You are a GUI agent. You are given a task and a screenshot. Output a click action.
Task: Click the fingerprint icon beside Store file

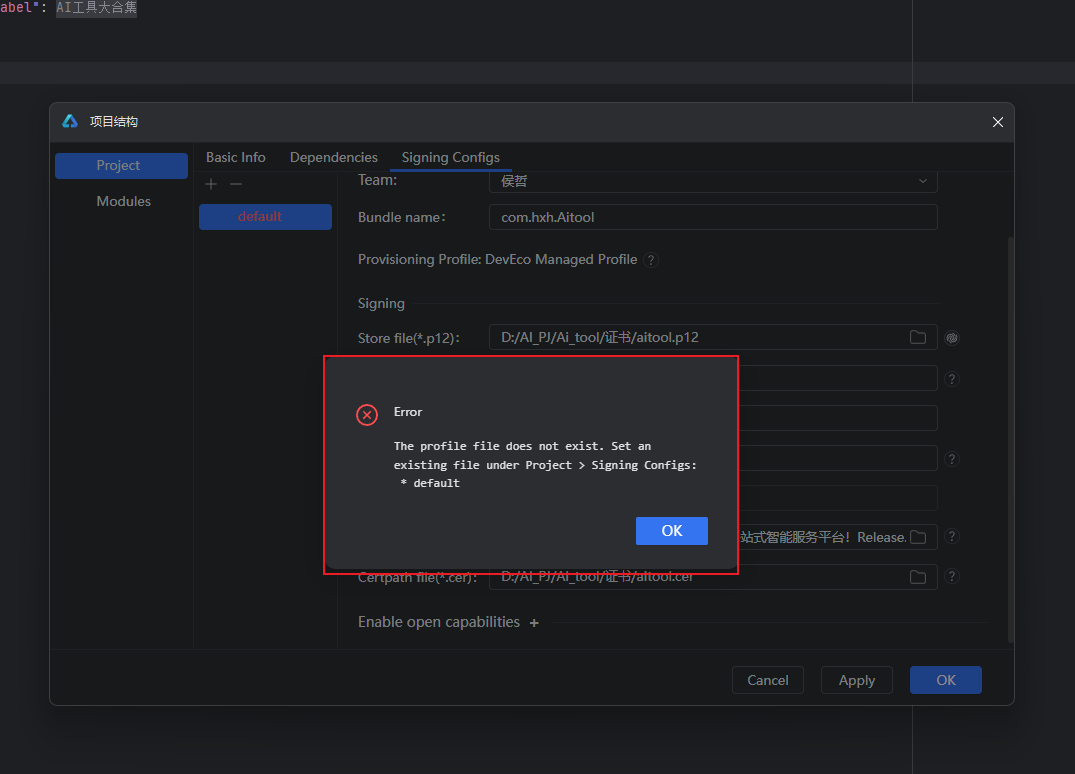pyautogui.click(x=953, y=338)
